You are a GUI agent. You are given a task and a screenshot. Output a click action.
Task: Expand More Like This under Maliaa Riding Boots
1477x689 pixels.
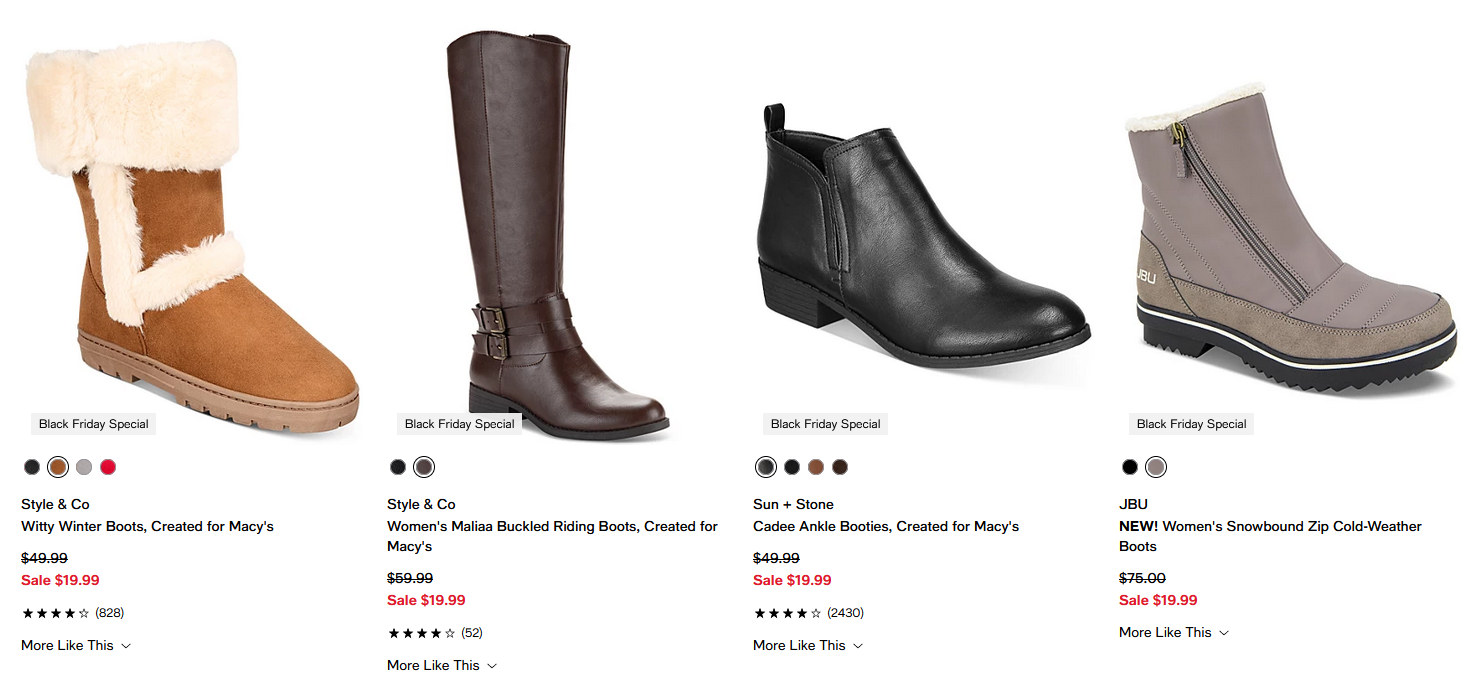(442, 665)
